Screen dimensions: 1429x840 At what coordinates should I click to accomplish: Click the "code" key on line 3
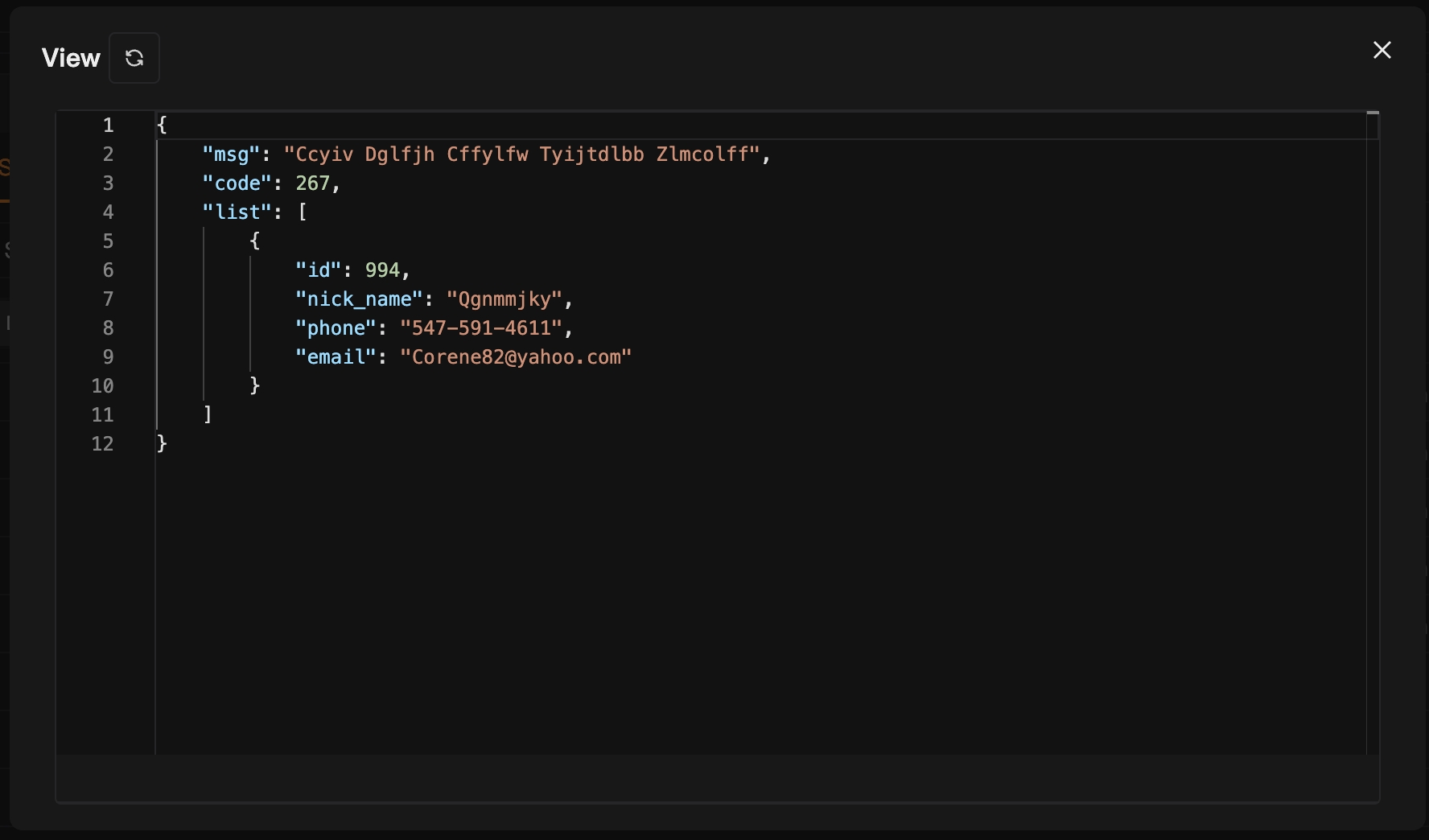click(237, 183)
